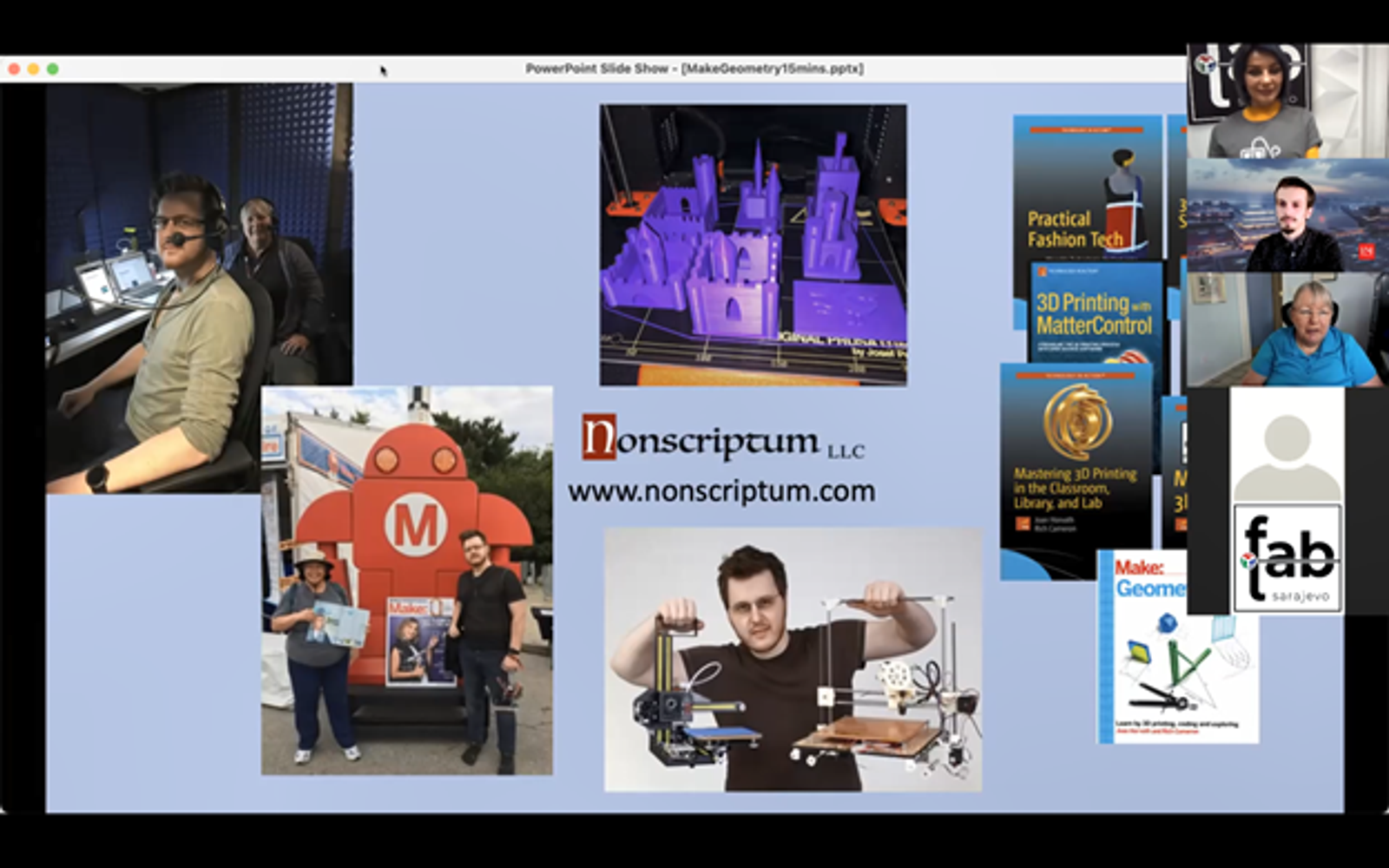Viewport: 1389px width, 868px height.
Task: Select video tile of woman in gray shirt
Action: [1287, 101]
